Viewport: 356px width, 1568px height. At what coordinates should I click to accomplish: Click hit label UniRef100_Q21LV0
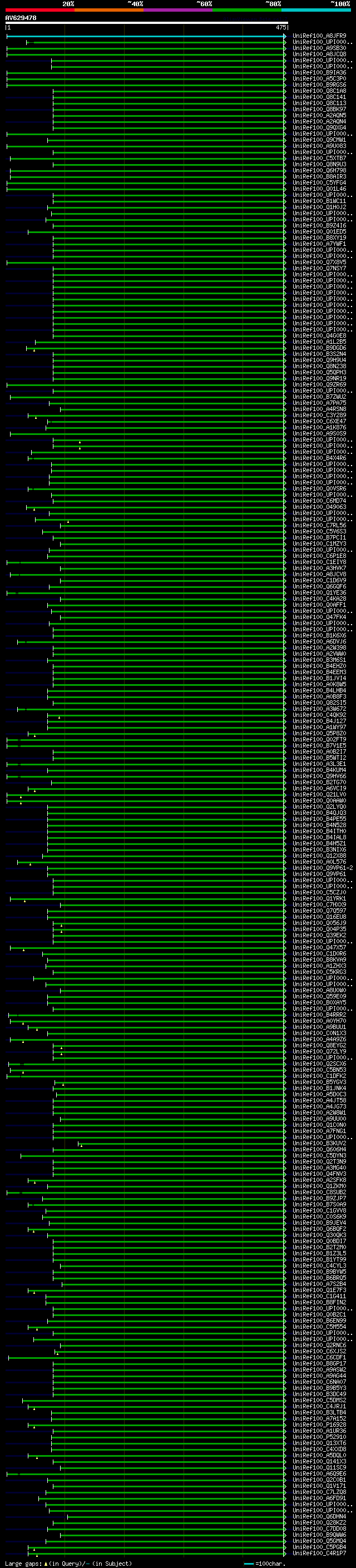pos(319,794)
